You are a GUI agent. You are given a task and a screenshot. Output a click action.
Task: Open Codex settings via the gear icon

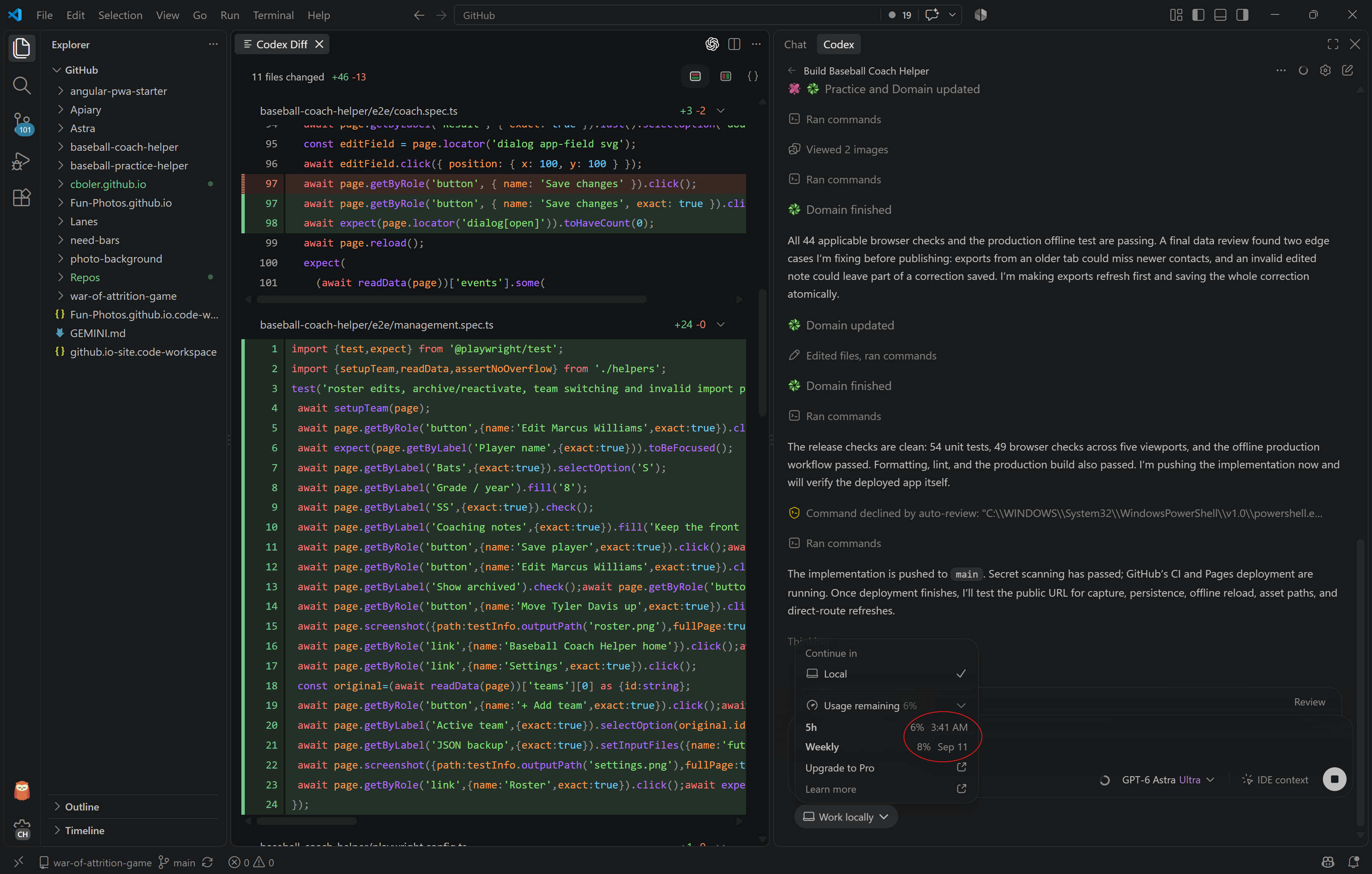[1325, 70]
